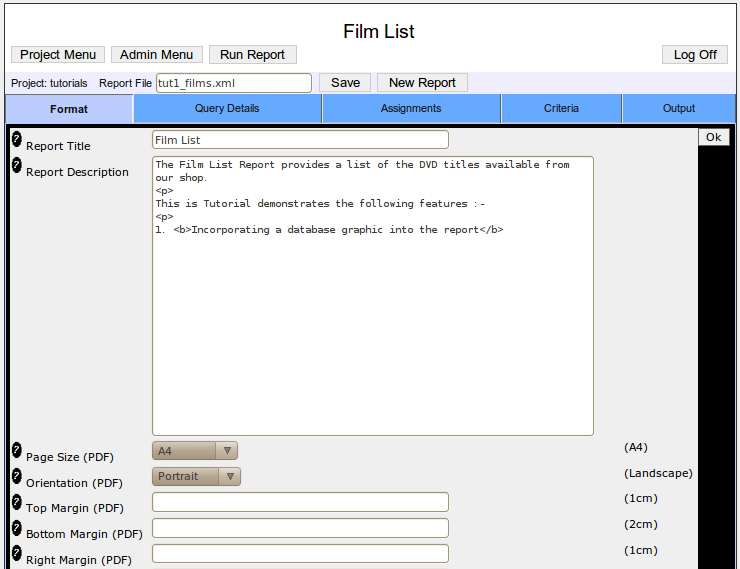Save the report file
Image resolution: width=740 pixels, height=569 pixels.
(x=345, y=83)
